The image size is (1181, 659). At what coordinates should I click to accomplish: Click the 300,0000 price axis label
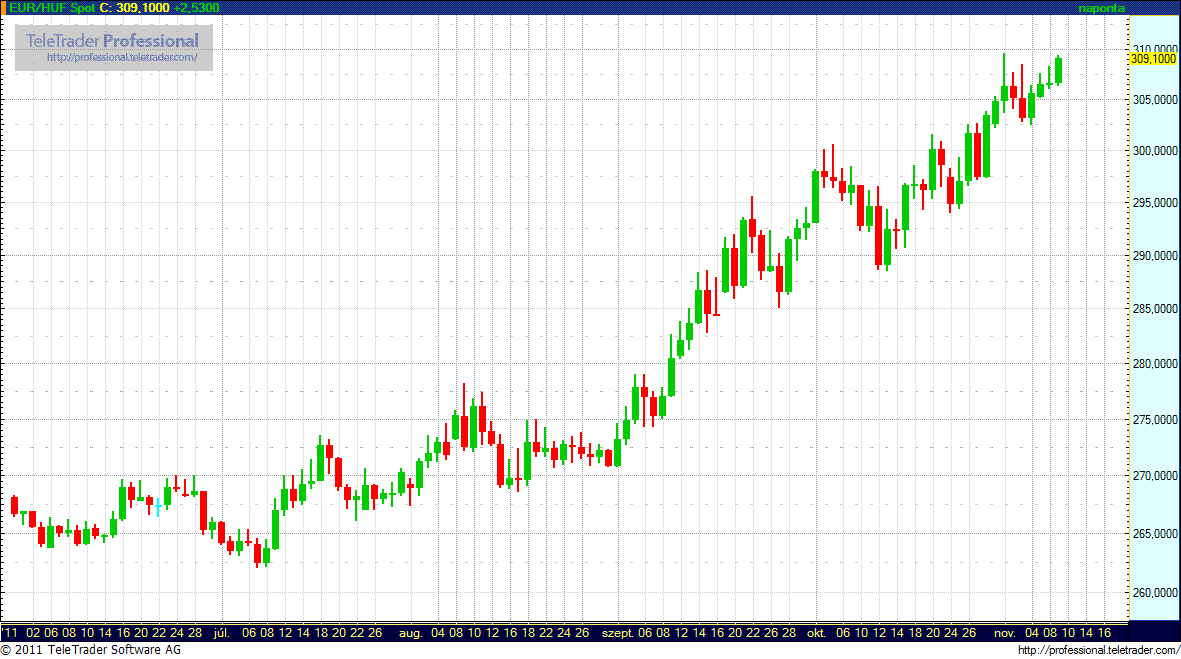coord(1155,151)
